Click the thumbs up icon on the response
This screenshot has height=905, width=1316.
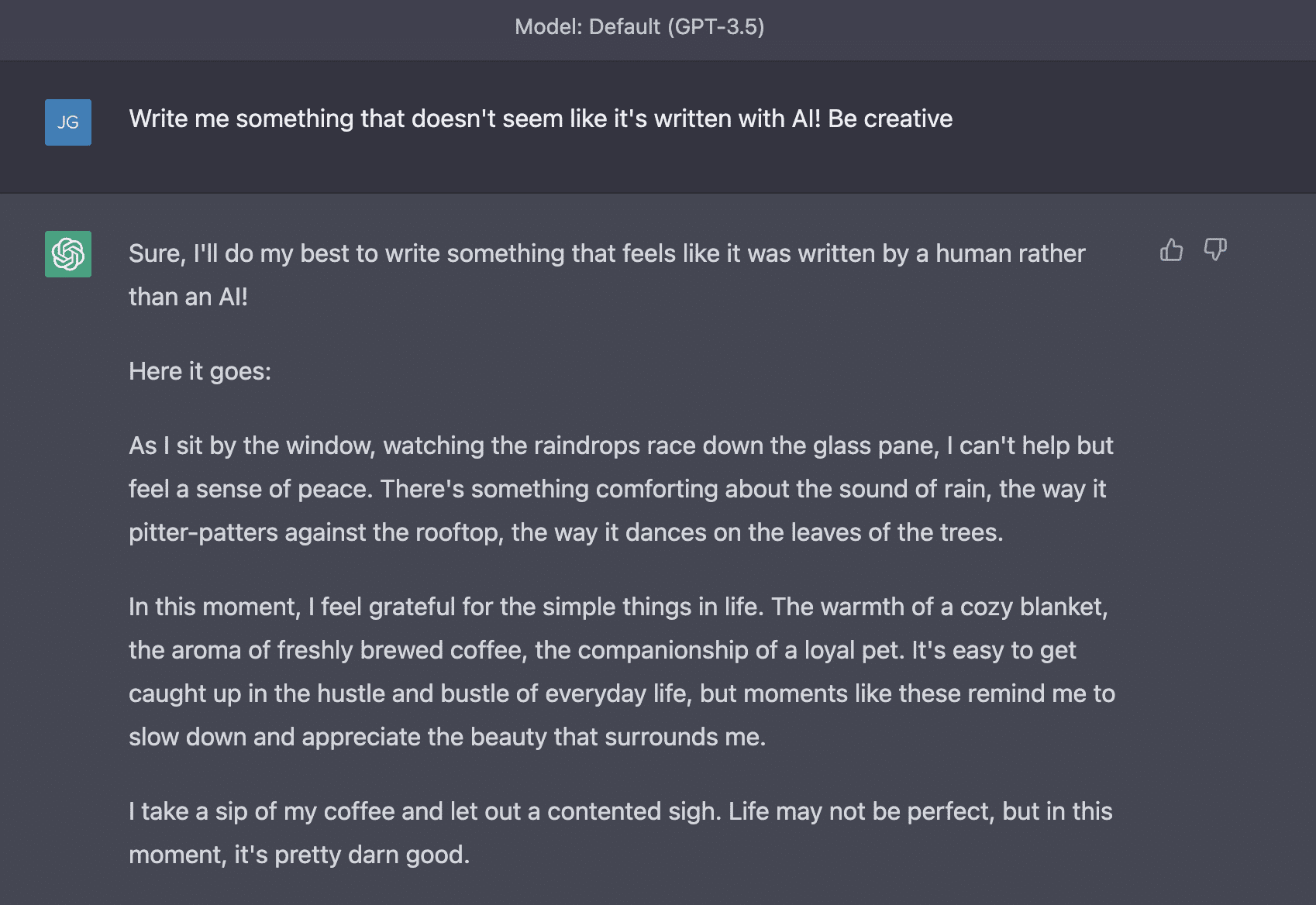(x=1171, y=250)
